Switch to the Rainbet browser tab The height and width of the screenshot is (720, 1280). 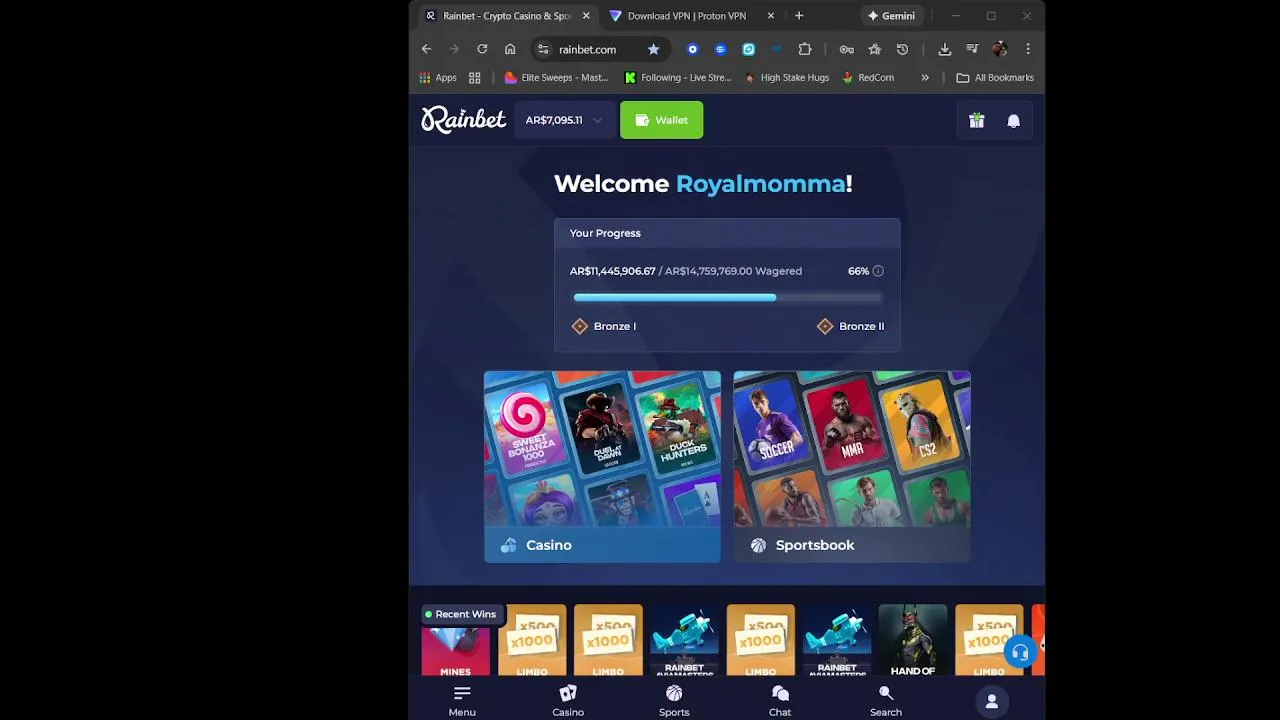pyautogui.click(x=508, y=16)
